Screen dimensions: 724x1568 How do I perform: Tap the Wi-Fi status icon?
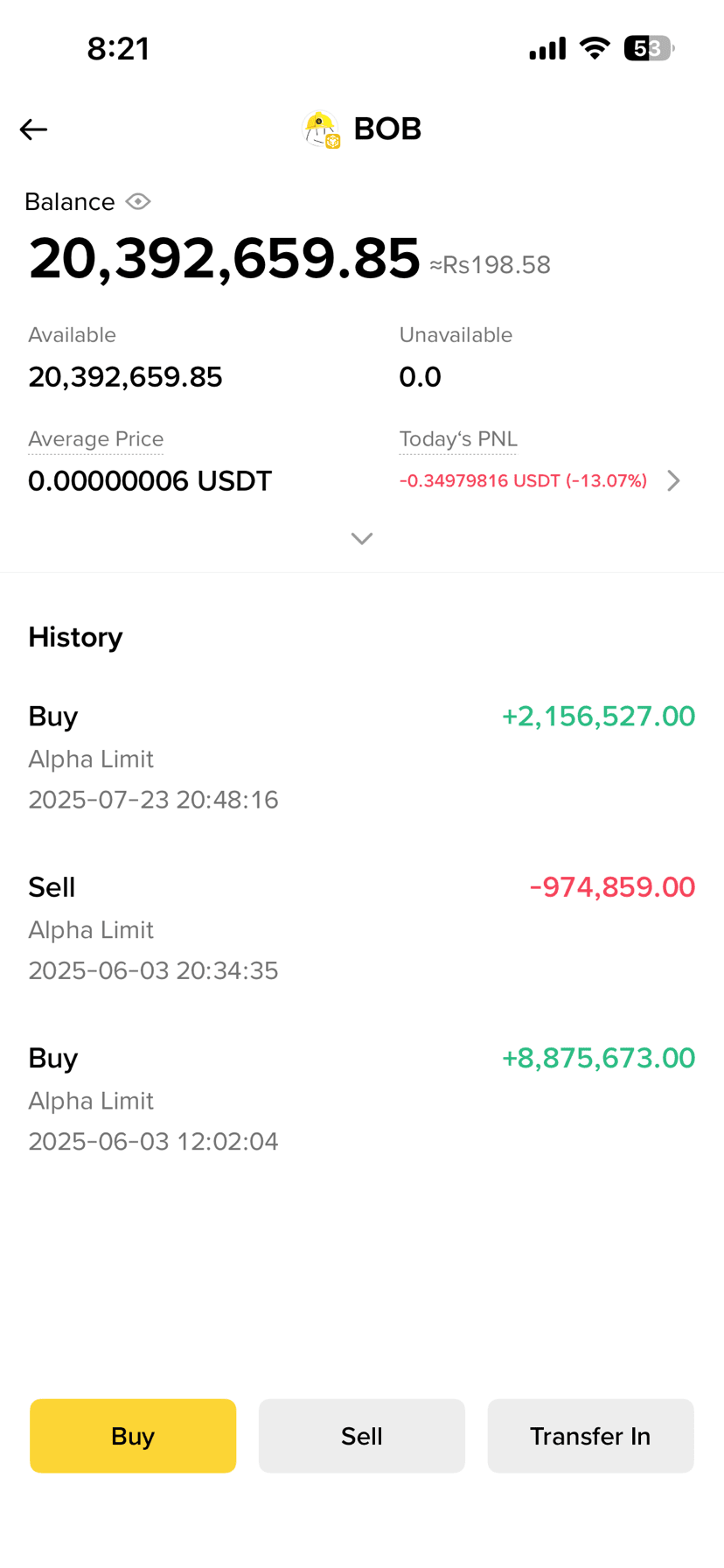pyautogui.click(x=595, y=48)
